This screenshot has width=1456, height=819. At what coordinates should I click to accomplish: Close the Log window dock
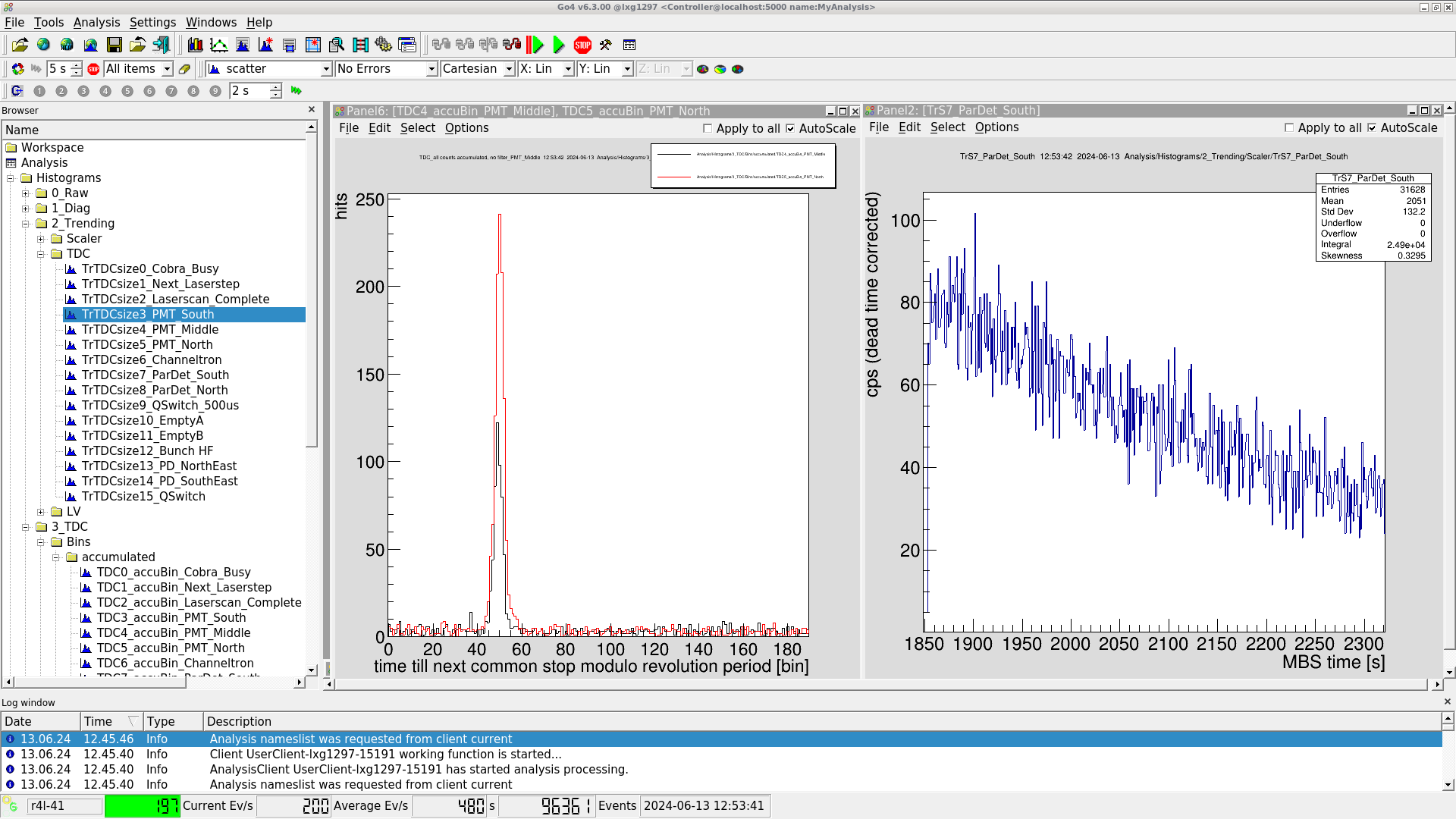click(1447, 702)
